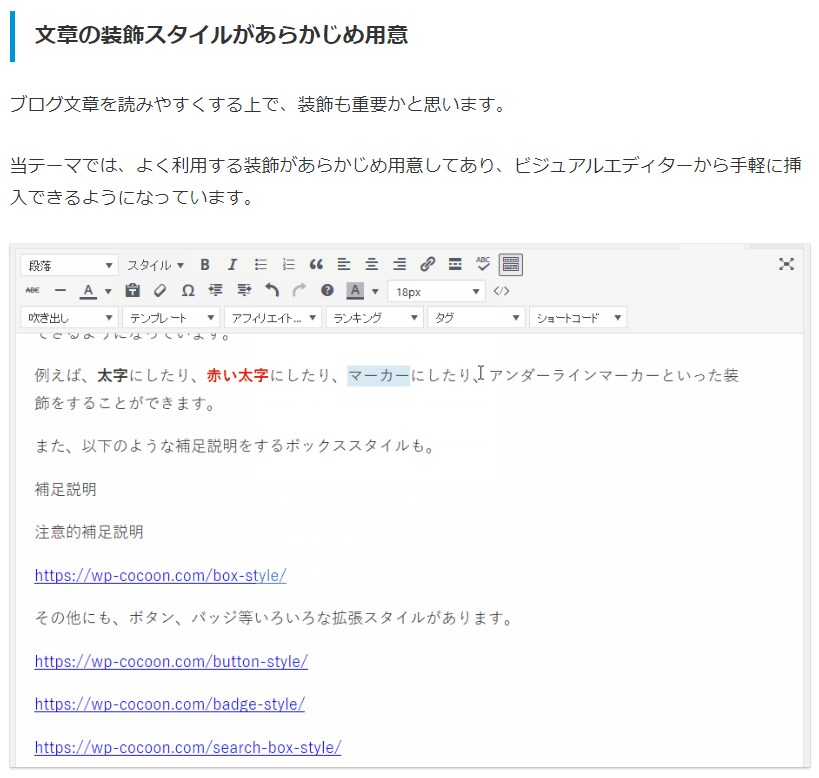819x778 pixels.
Task: Click the red 赤い太字 text
Action: coord(238,375)
